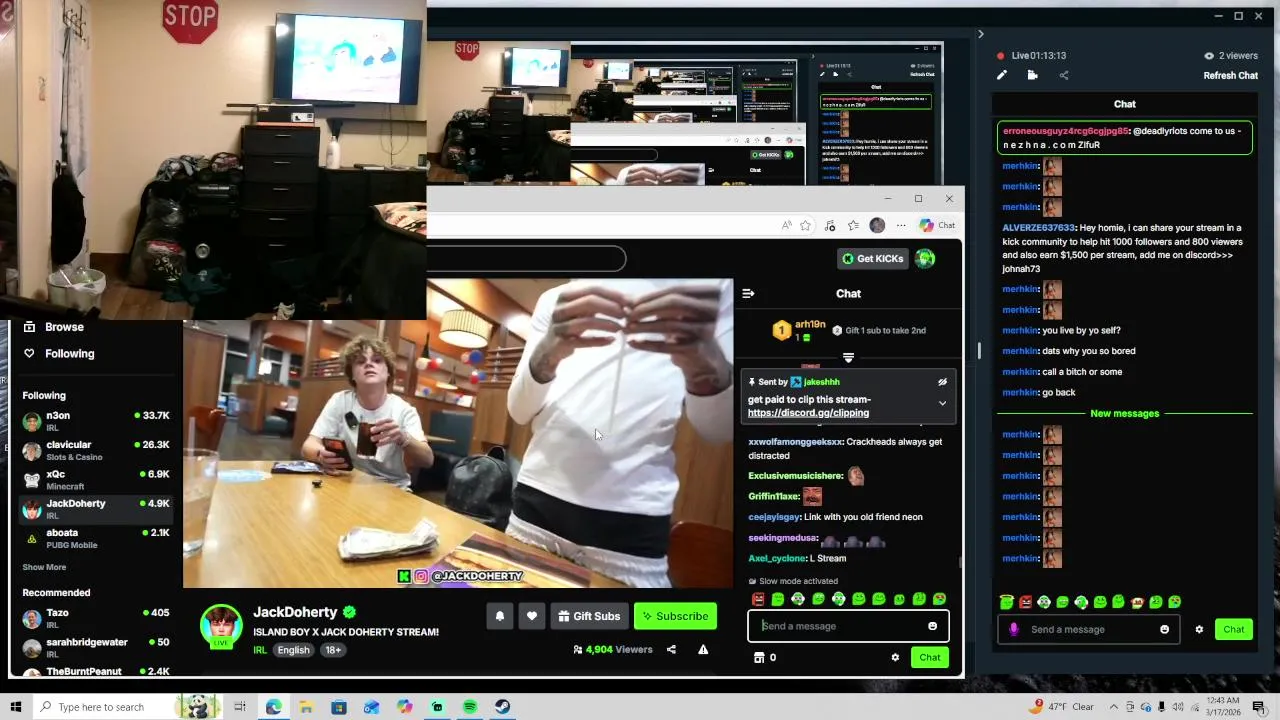This screenshot has height=720, width=1280.
Task: Click the IRL category link under stream title
Action: pyautogui.click(x=260, y=650)
